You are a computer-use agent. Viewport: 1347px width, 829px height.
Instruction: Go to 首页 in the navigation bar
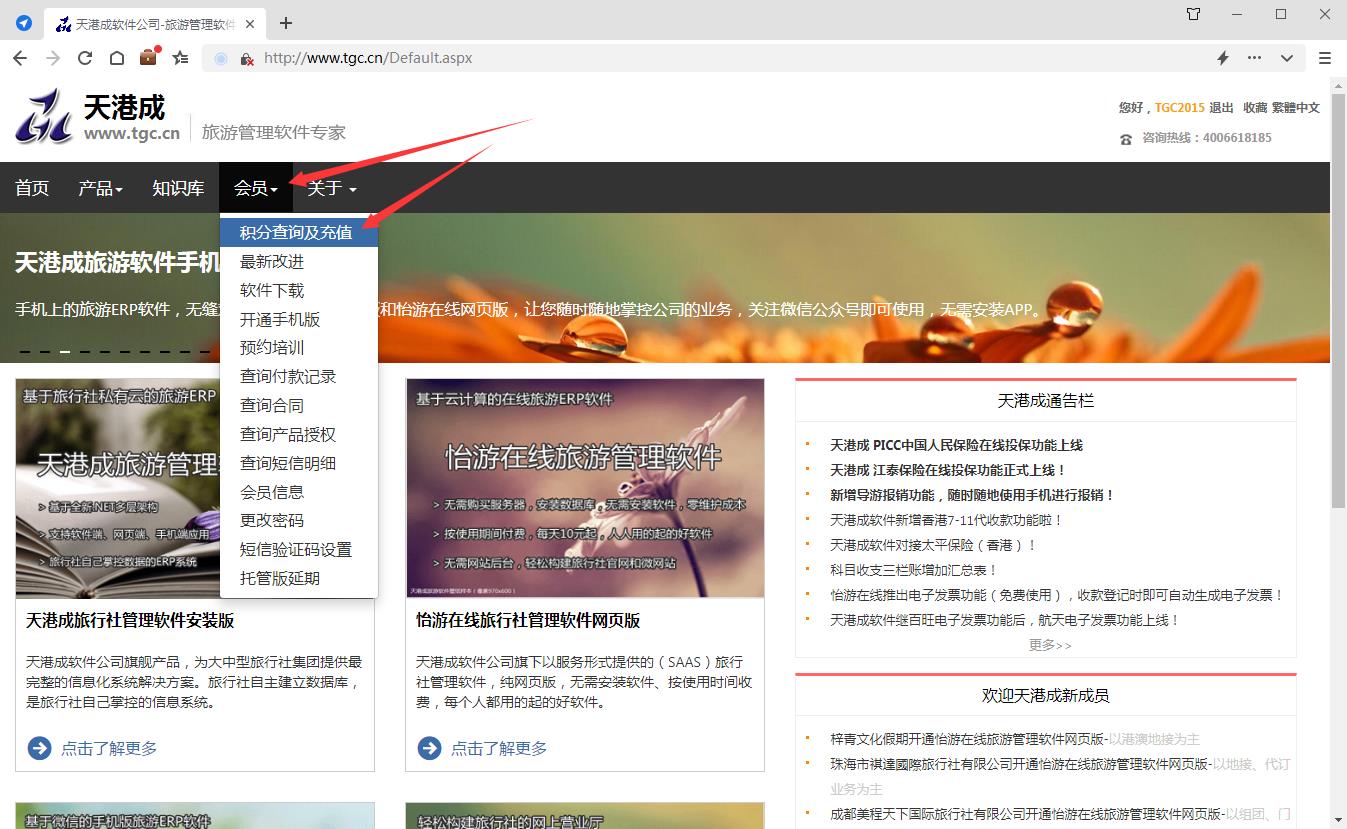pyautogui.click(x=32, y=188)
